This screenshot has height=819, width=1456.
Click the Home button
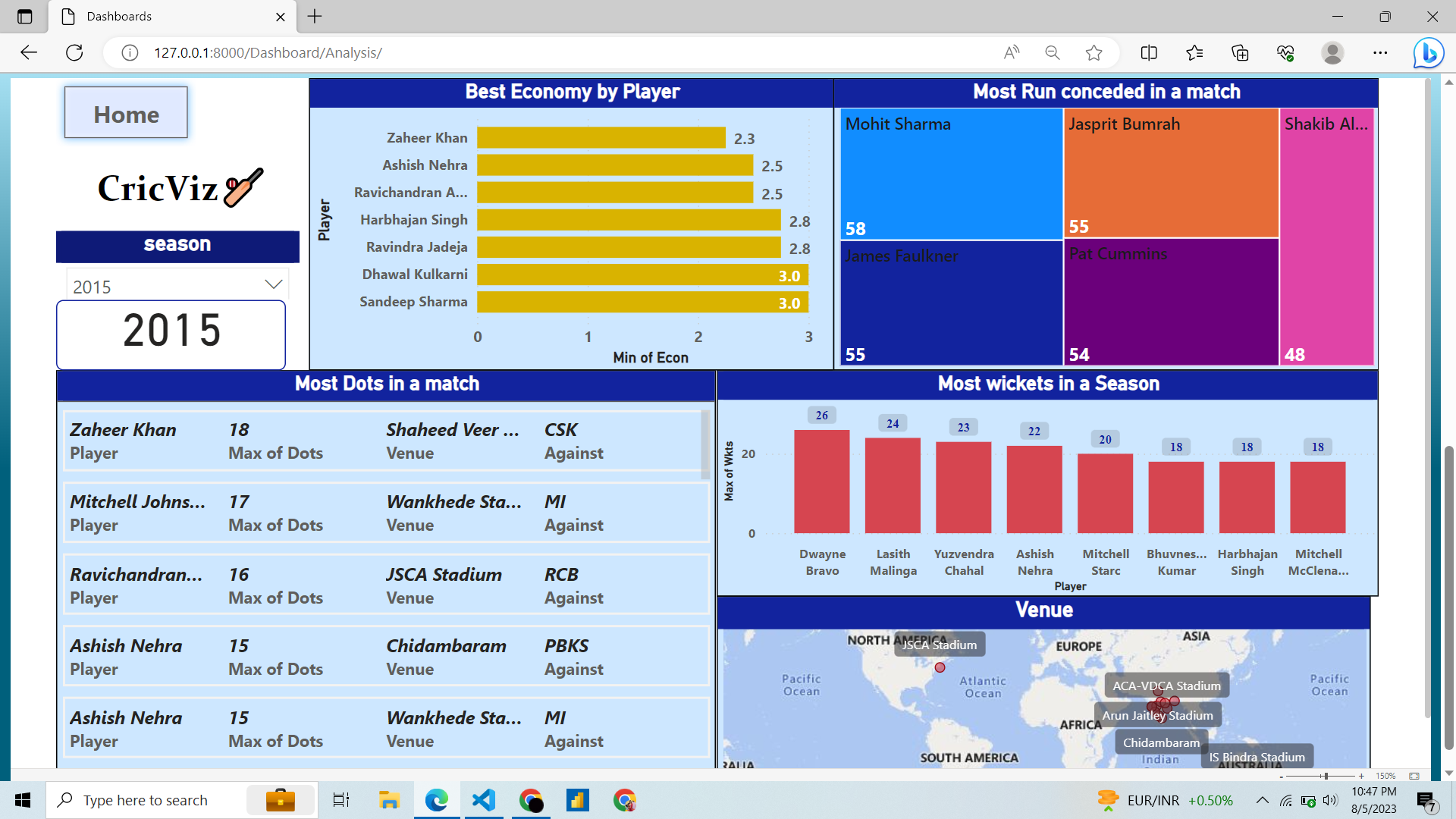(126, 113)
